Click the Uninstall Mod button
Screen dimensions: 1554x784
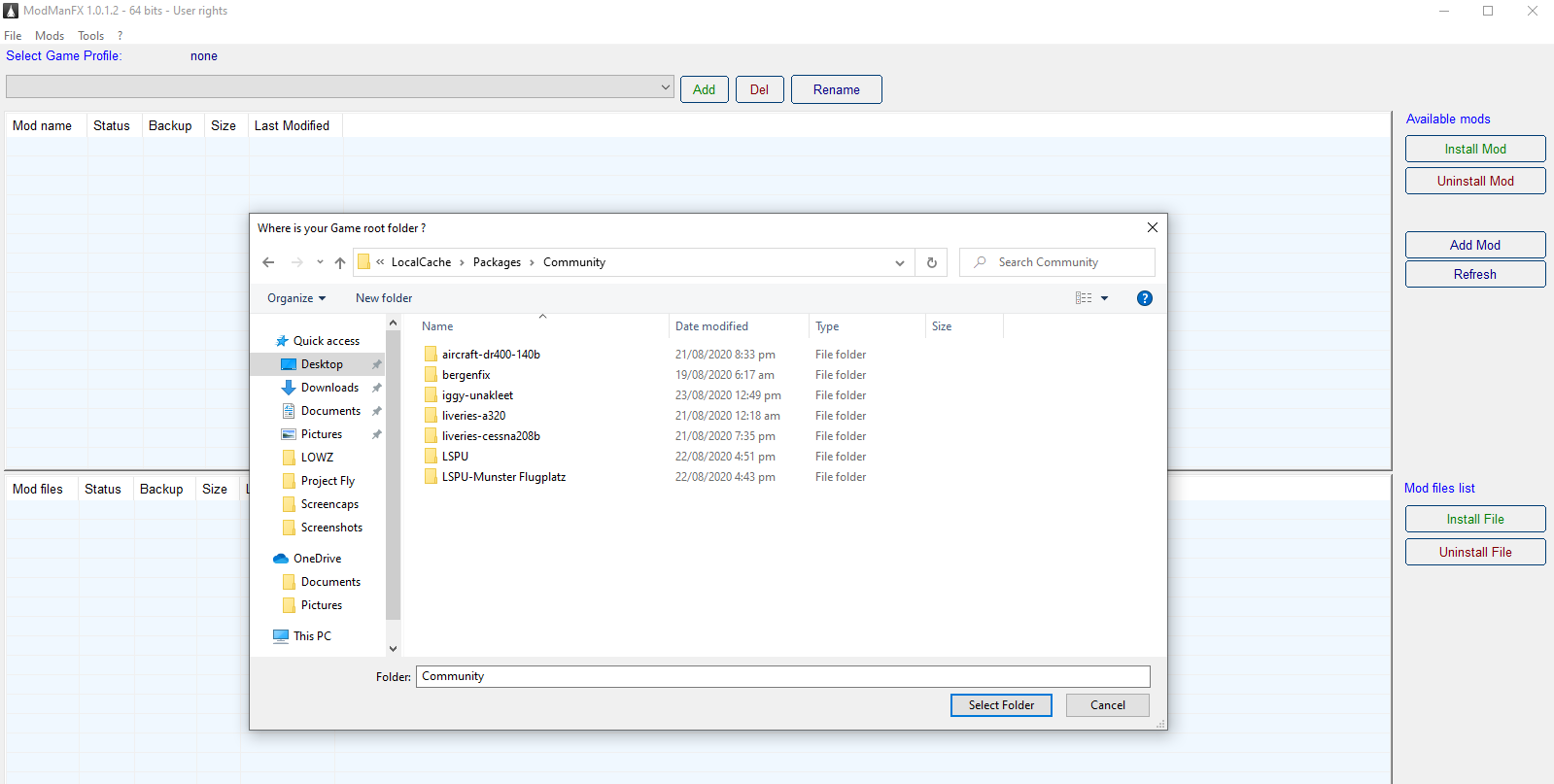click(x=1475, y=181)
